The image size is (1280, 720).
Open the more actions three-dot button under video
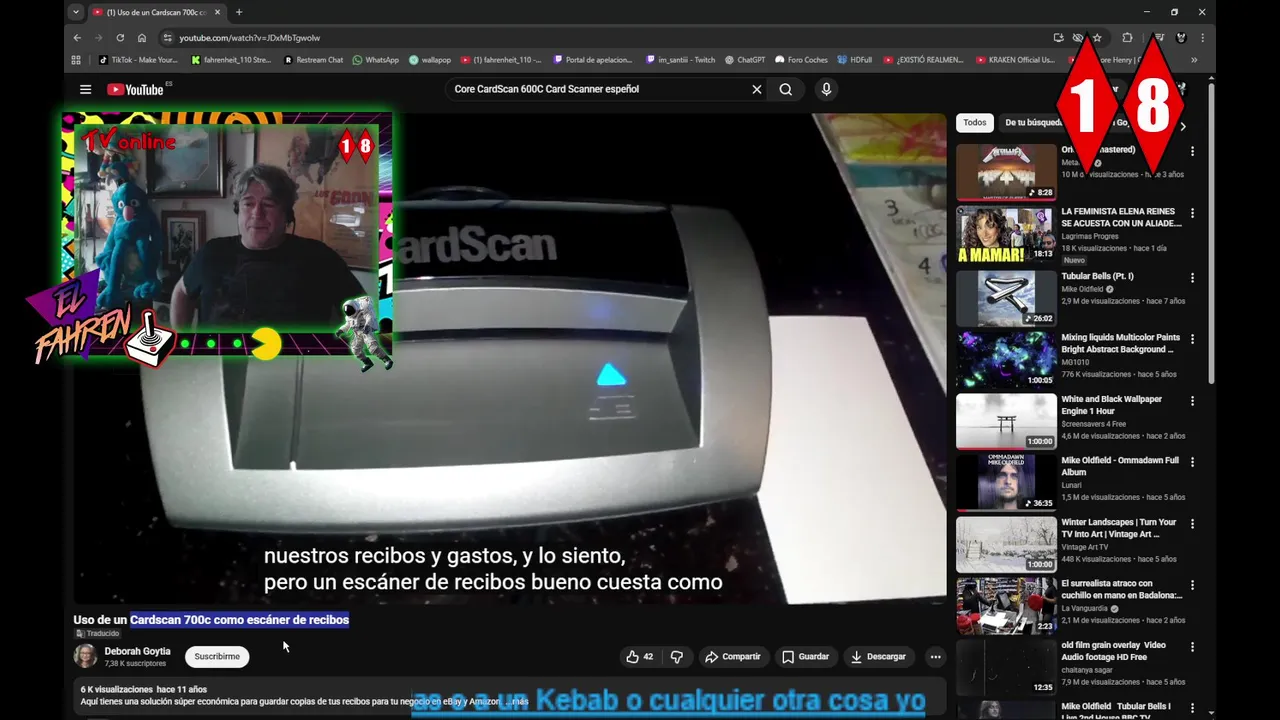935,657
